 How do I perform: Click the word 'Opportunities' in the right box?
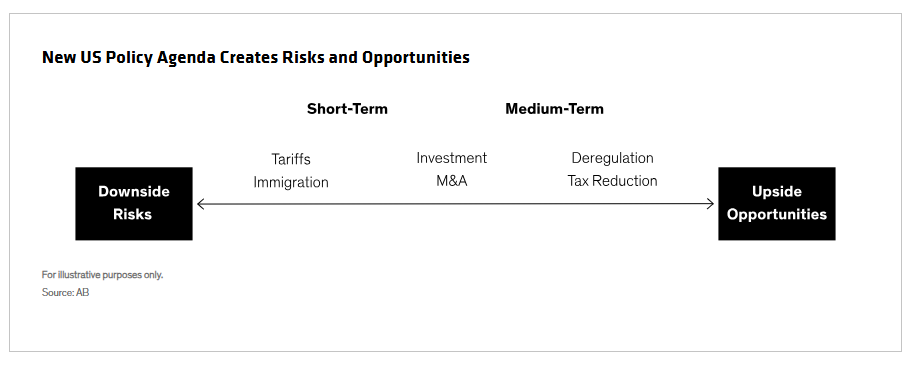coord(777,214)
